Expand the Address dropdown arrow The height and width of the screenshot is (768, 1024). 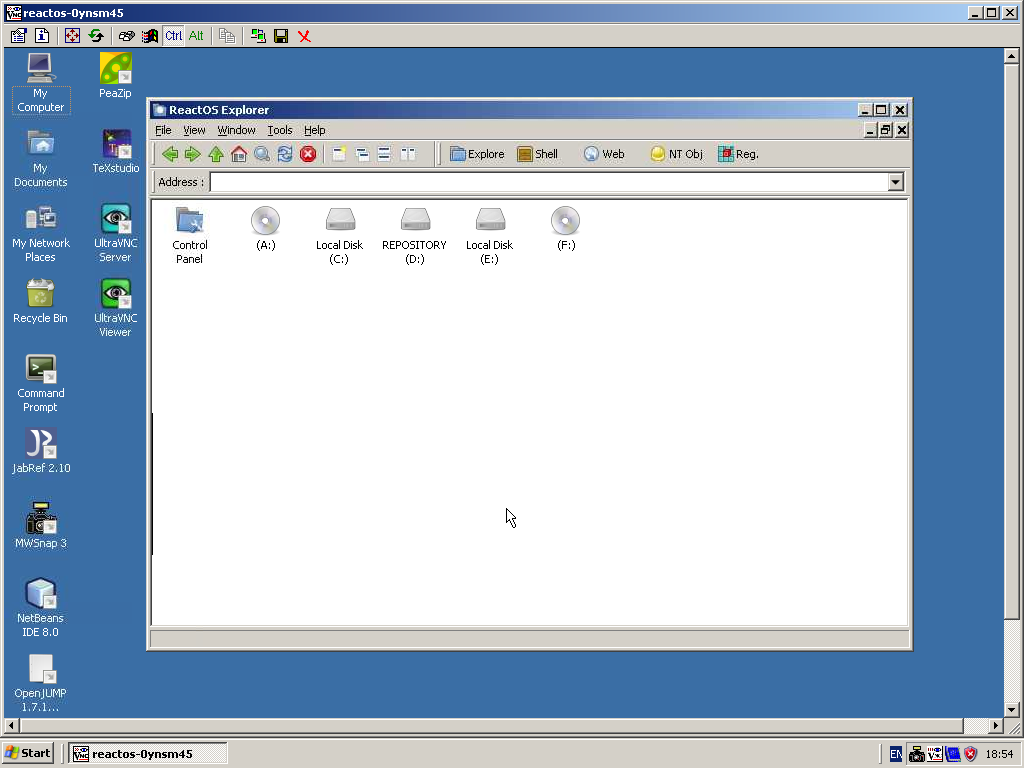(896, 182)
